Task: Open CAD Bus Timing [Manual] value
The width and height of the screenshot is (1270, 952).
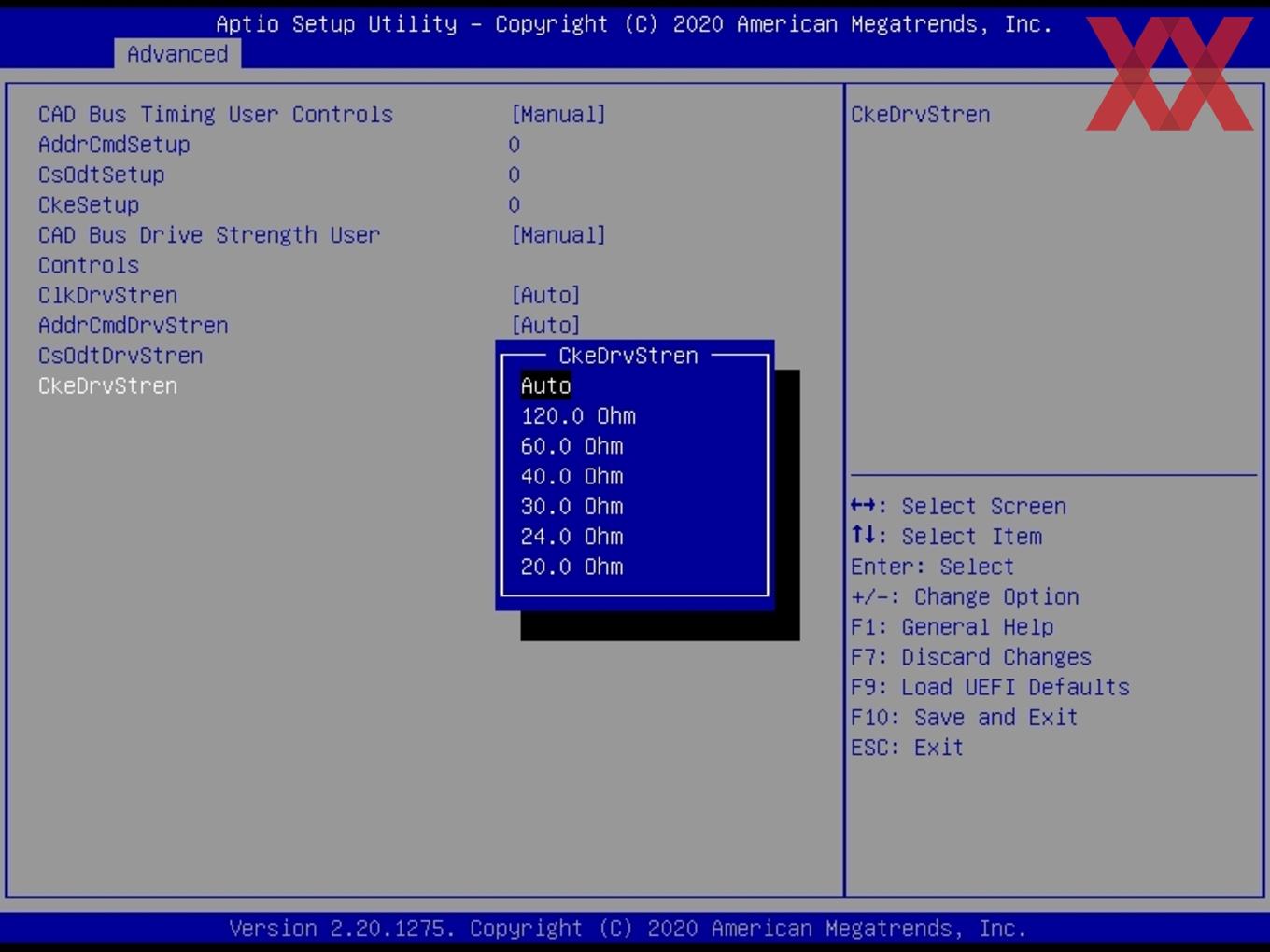Action: [558, 115]
